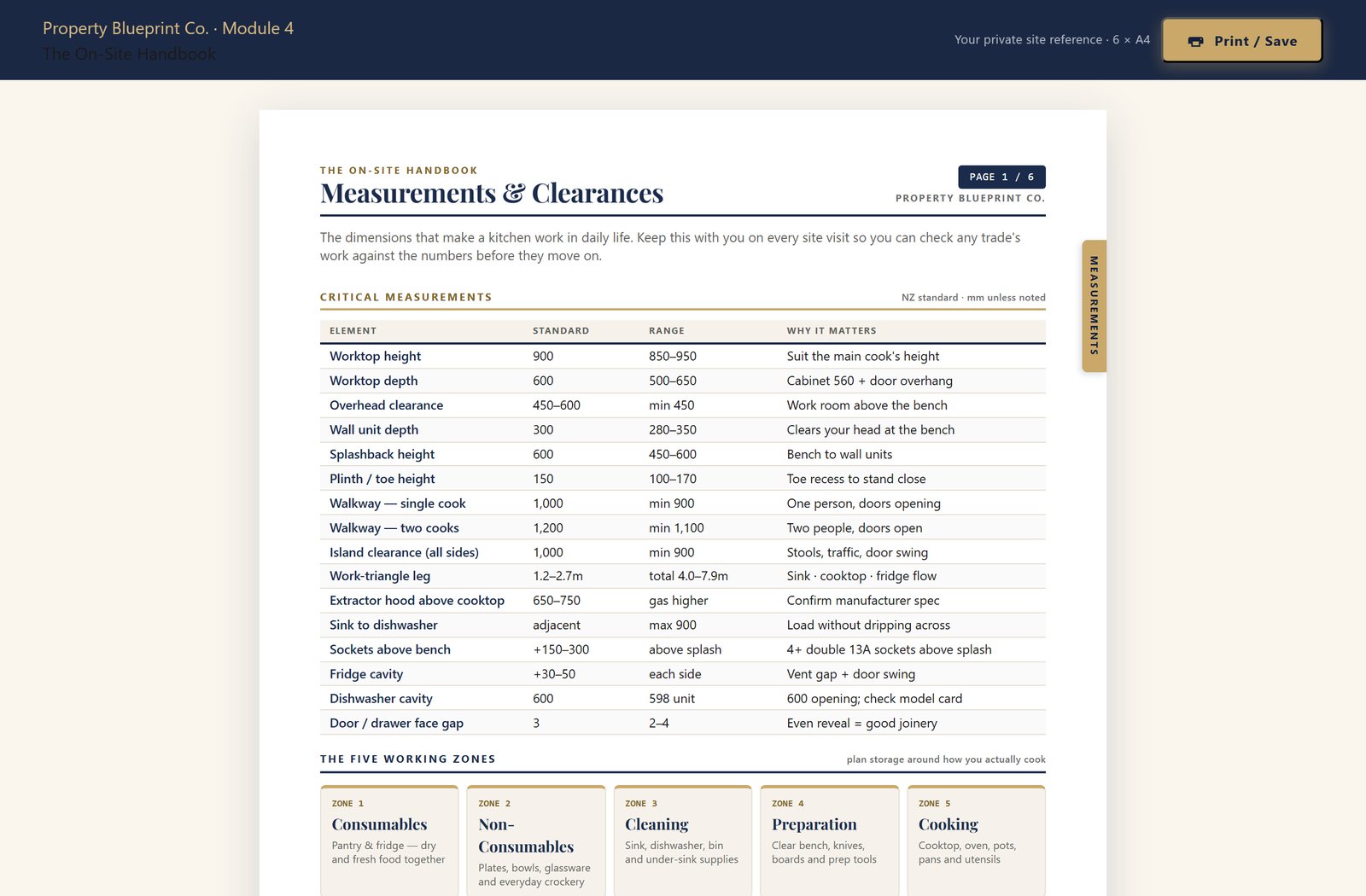
Task: Select the Sockets above bench row
Action: pyautogui.click(x=683, y=649)
